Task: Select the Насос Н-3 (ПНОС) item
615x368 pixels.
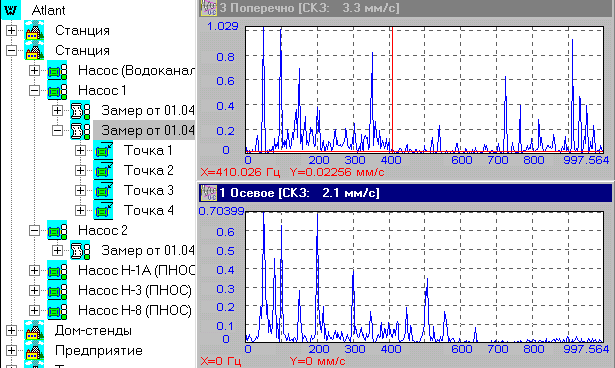Action: tap(135, 291)
